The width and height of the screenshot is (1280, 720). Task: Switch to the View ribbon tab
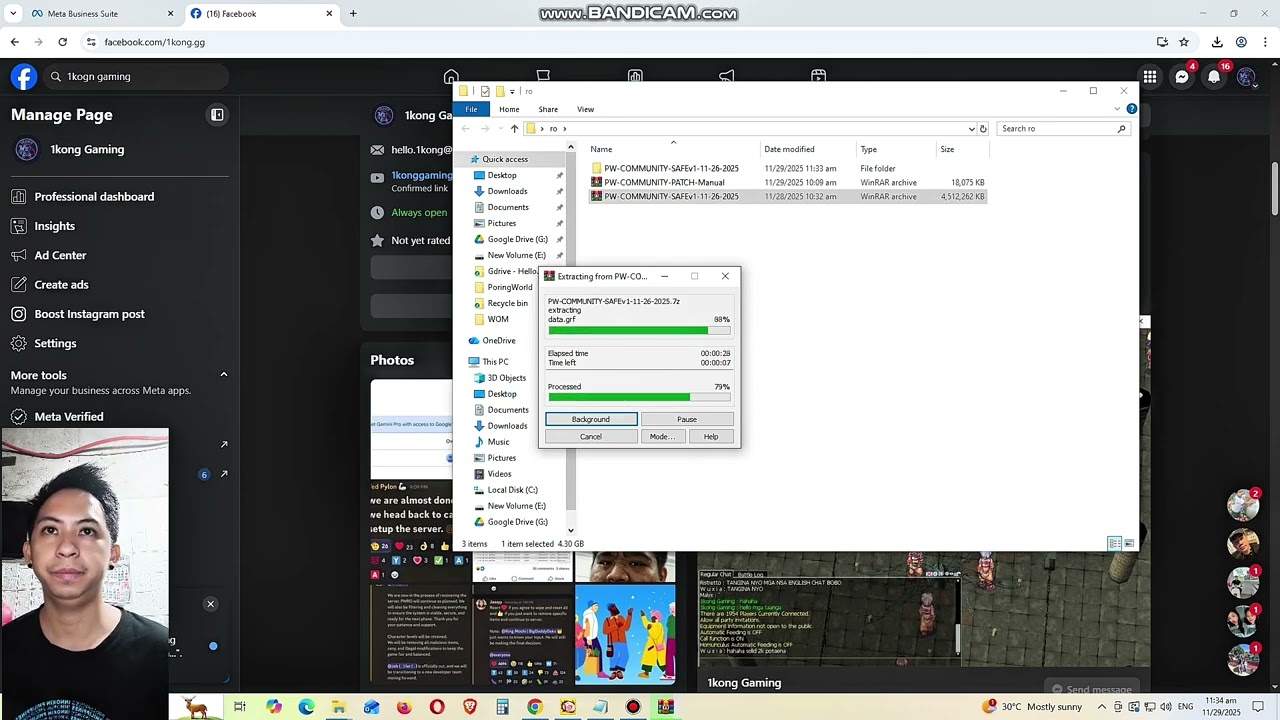click(x=585, y=109)
